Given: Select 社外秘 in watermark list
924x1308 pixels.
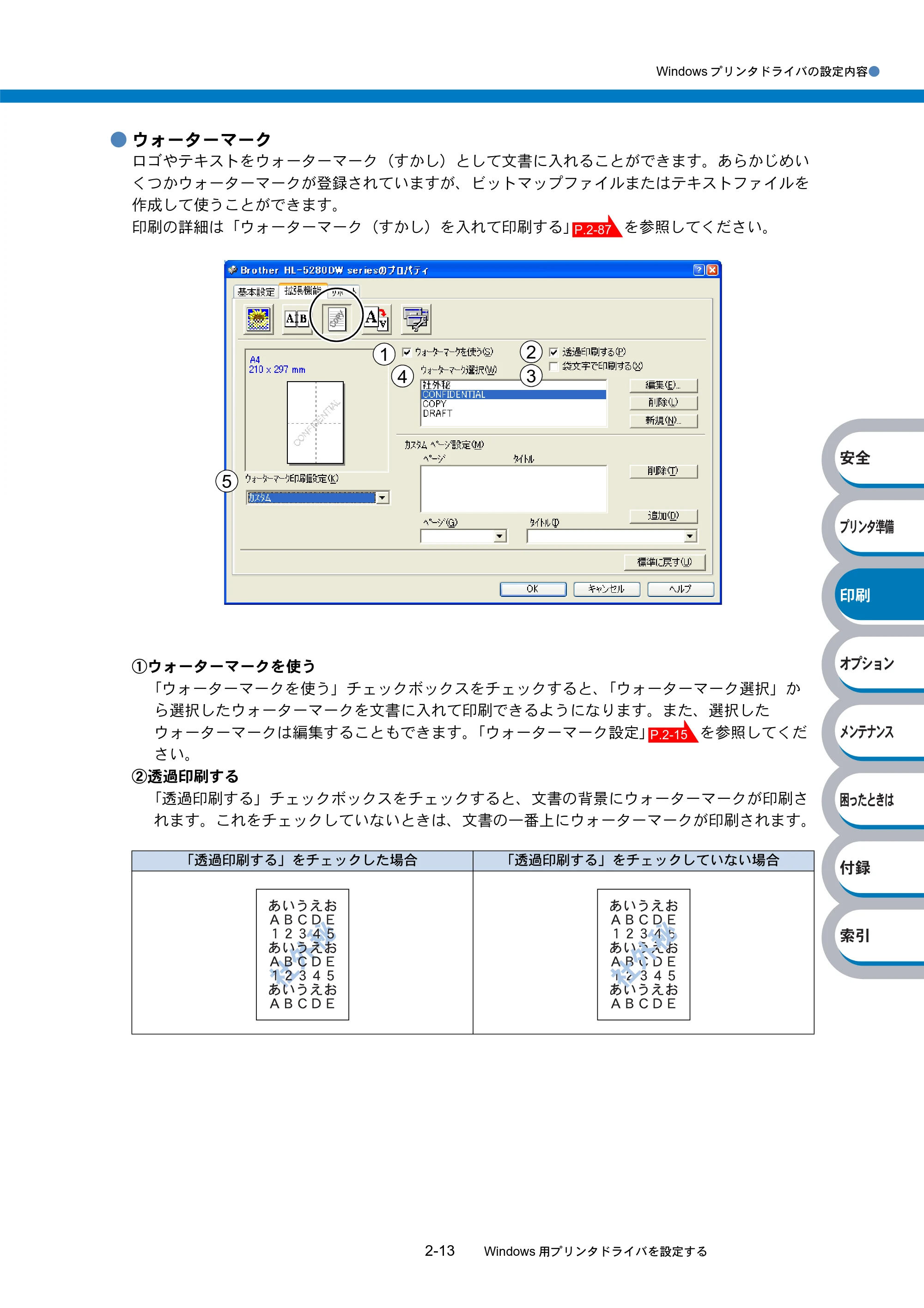Looking at the screenshot, I should click(x=513, y=385).
